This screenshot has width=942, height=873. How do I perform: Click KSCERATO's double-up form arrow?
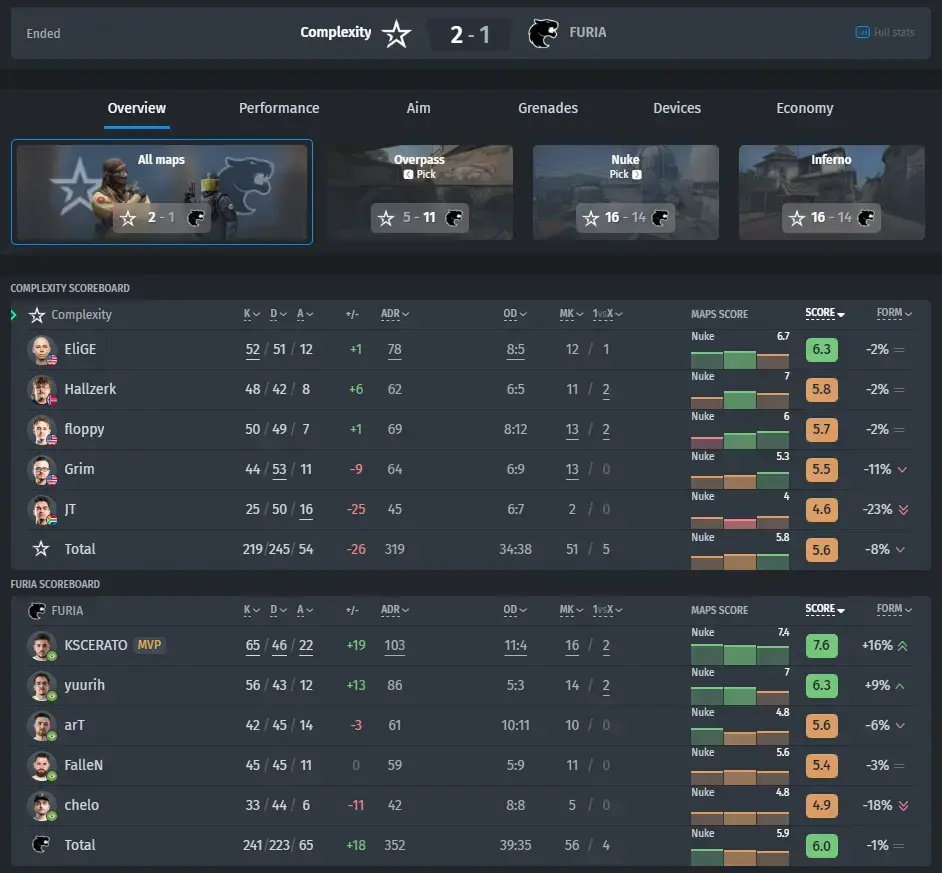pos(902,646)
